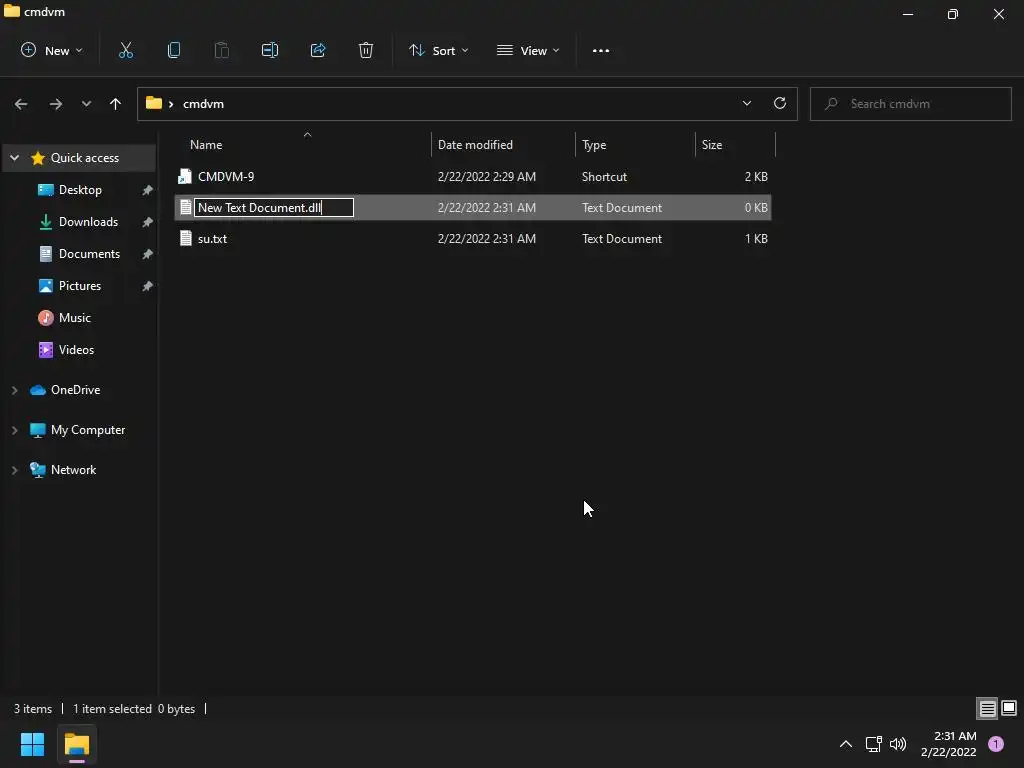Click the '3 items' status text
Screen dimensions: 1024x768
(x=33, y=709)
